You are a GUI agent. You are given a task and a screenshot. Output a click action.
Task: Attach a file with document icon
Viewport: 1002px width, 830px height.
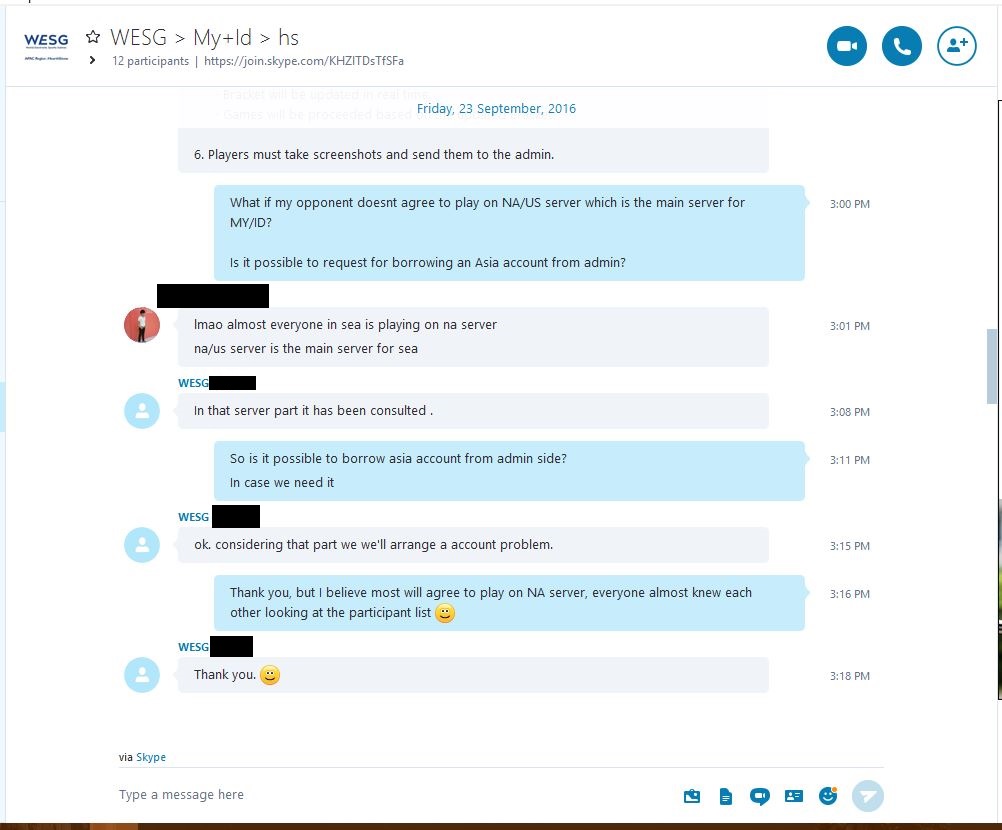pos(725,796)
